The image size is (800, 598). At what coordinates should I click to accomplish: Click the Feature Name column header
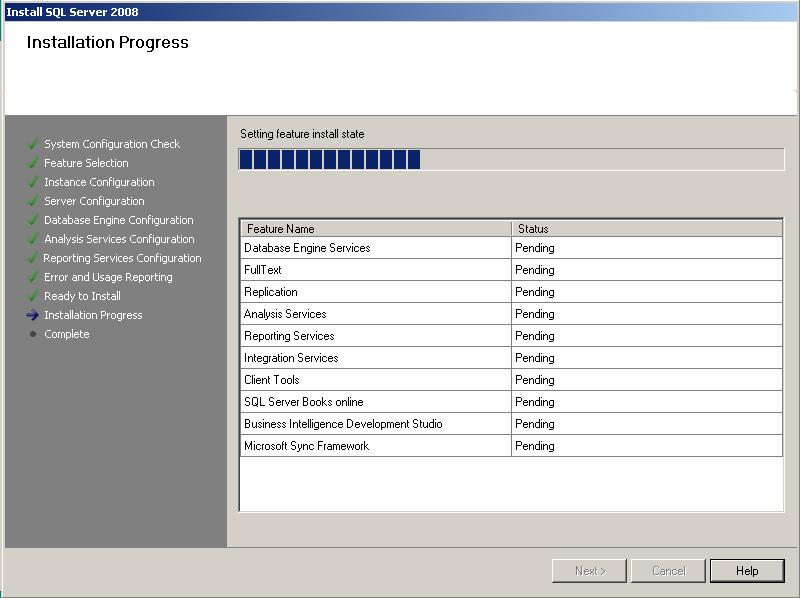point(376,229)
